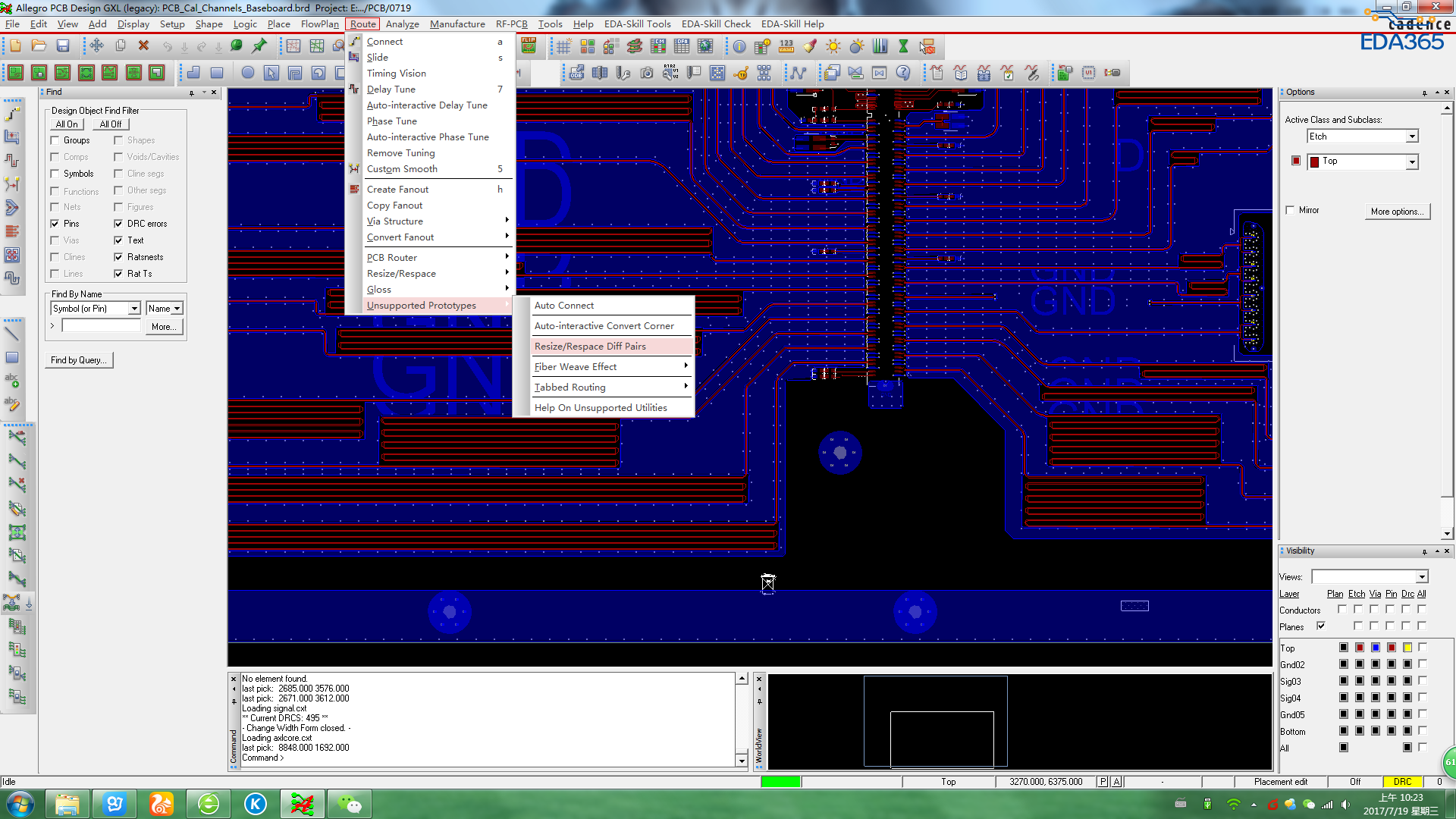Screen dimensions: 1456x819
Task: Click the Show Measure ruler icon
Action: 786,47
